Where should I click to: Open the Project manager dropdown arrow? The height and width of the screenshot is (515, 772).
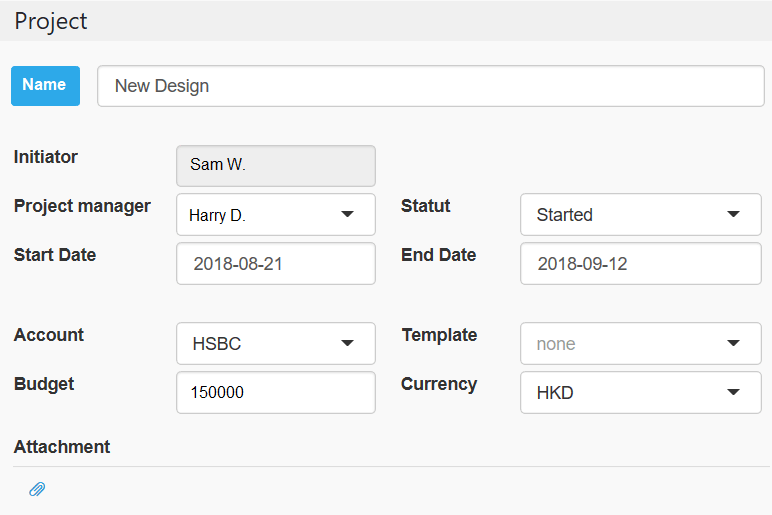pyautogui.click(x=348, y=214)
